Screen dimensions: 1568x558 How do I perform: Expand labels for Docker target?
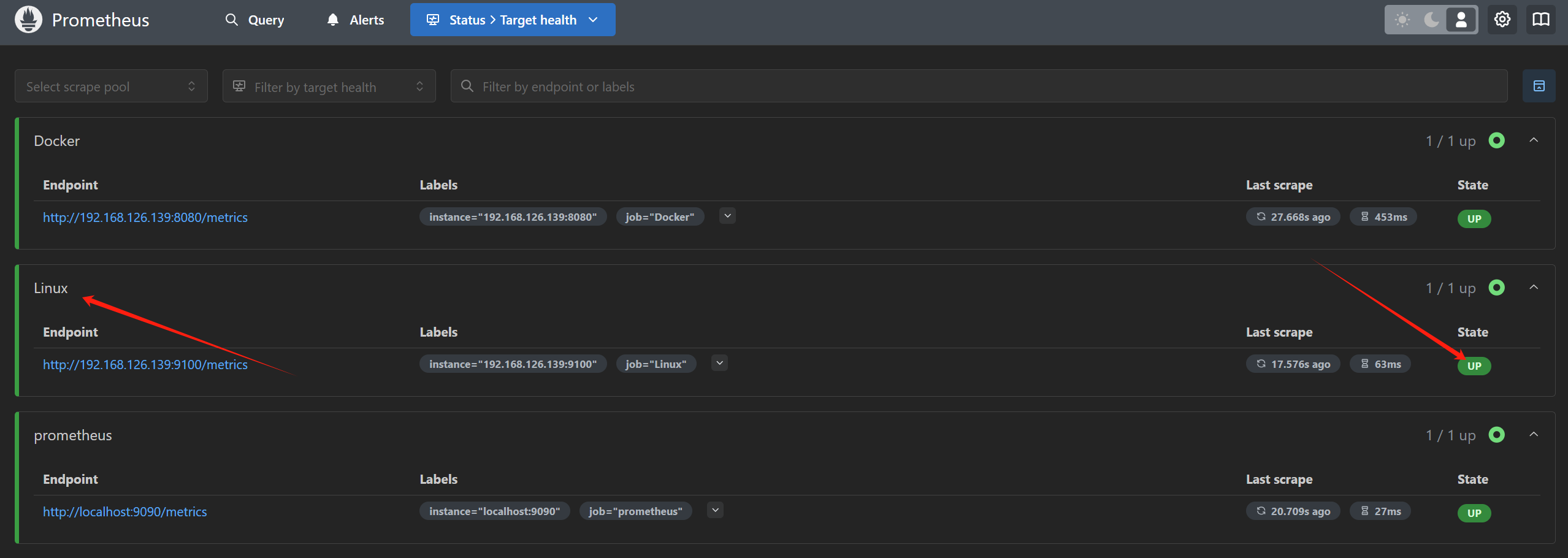coord(727,216)
